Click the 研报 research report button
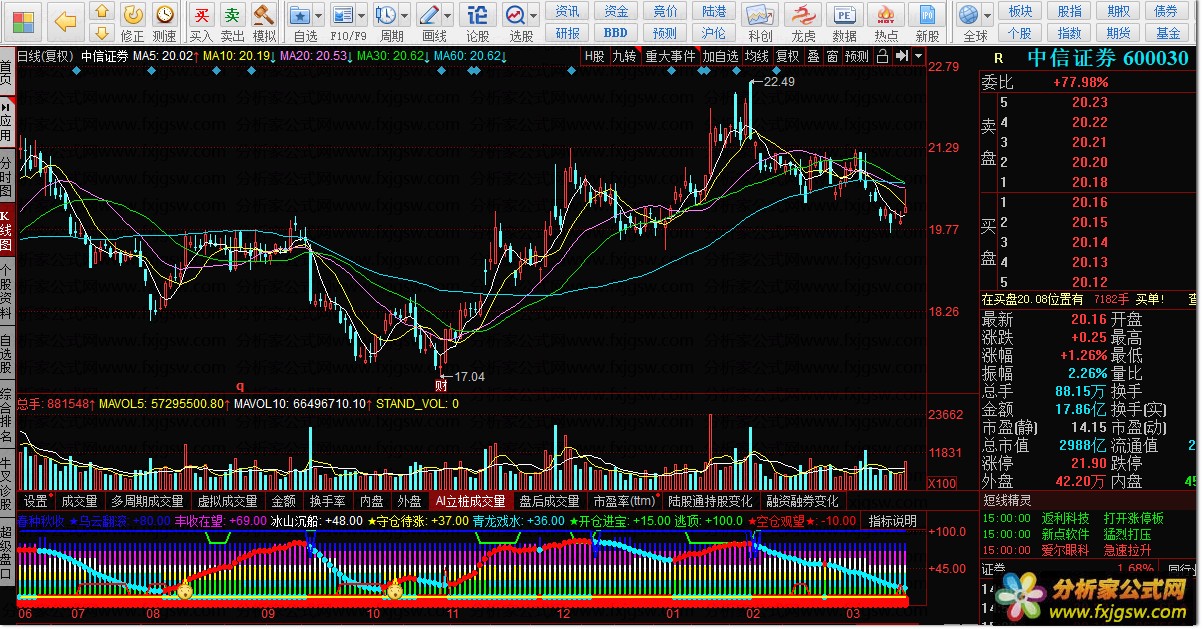 pyautogui.click(x=567, y=33)
